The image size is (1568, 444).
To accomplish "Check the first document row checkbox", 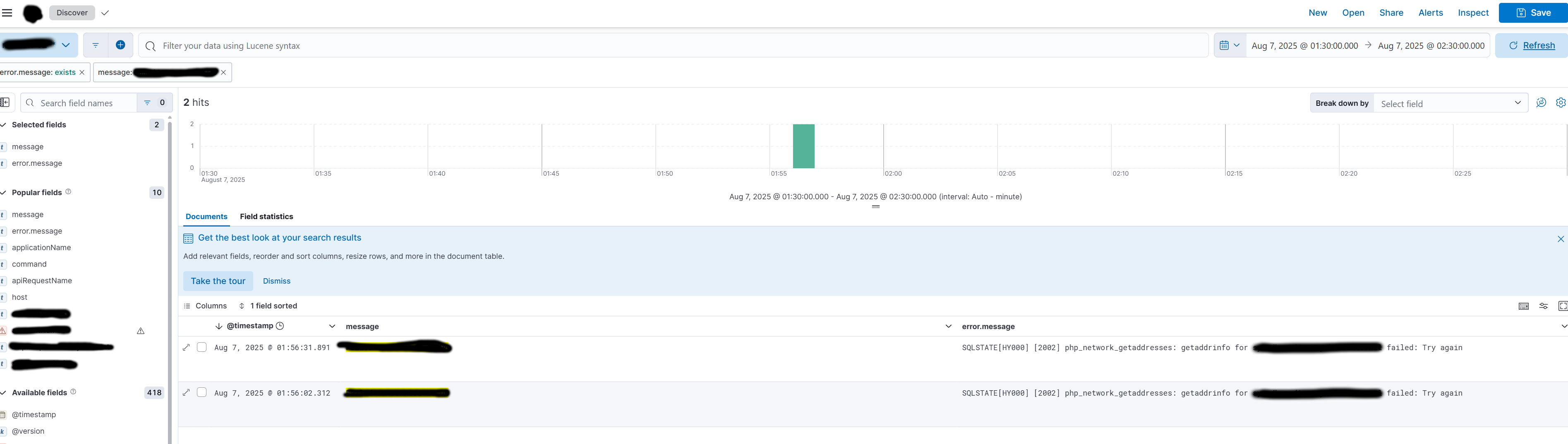I will [201, 347].
